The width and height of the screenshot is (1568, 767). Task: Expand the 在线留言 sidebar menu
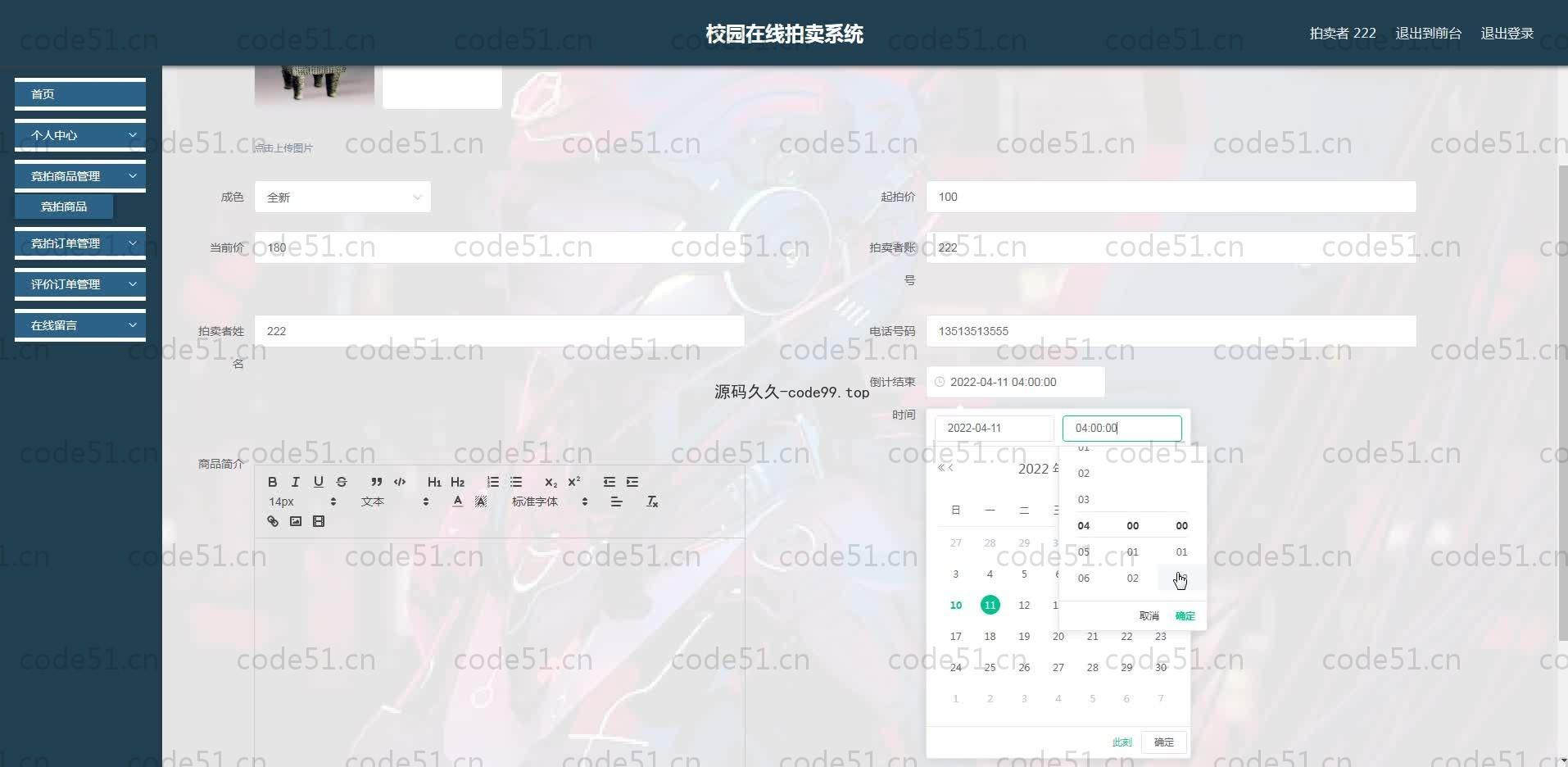80,325
